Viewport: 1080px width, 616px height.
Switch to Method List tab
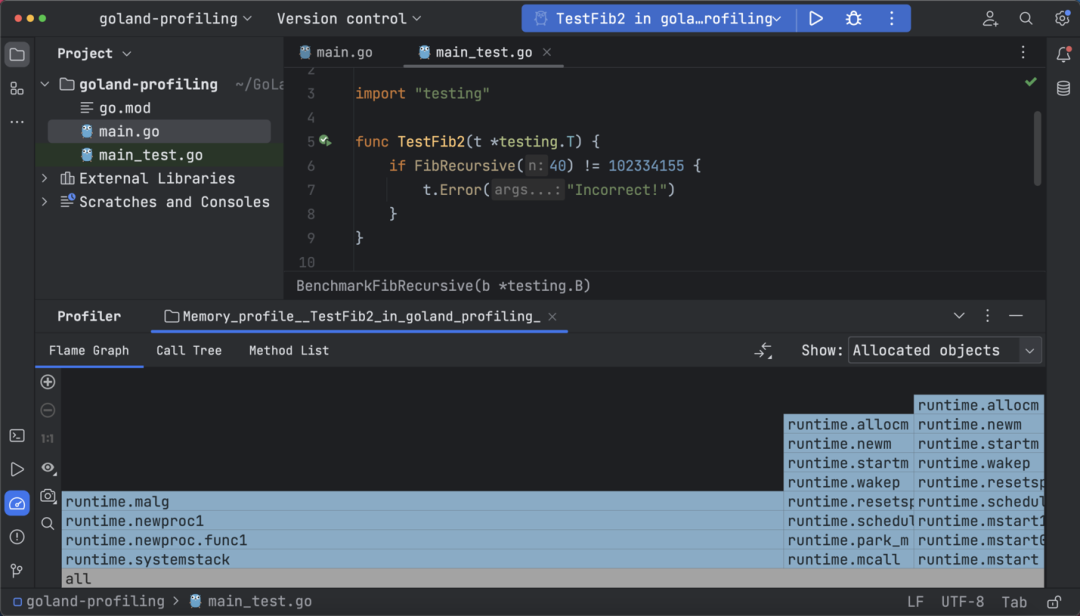[289, 351]
